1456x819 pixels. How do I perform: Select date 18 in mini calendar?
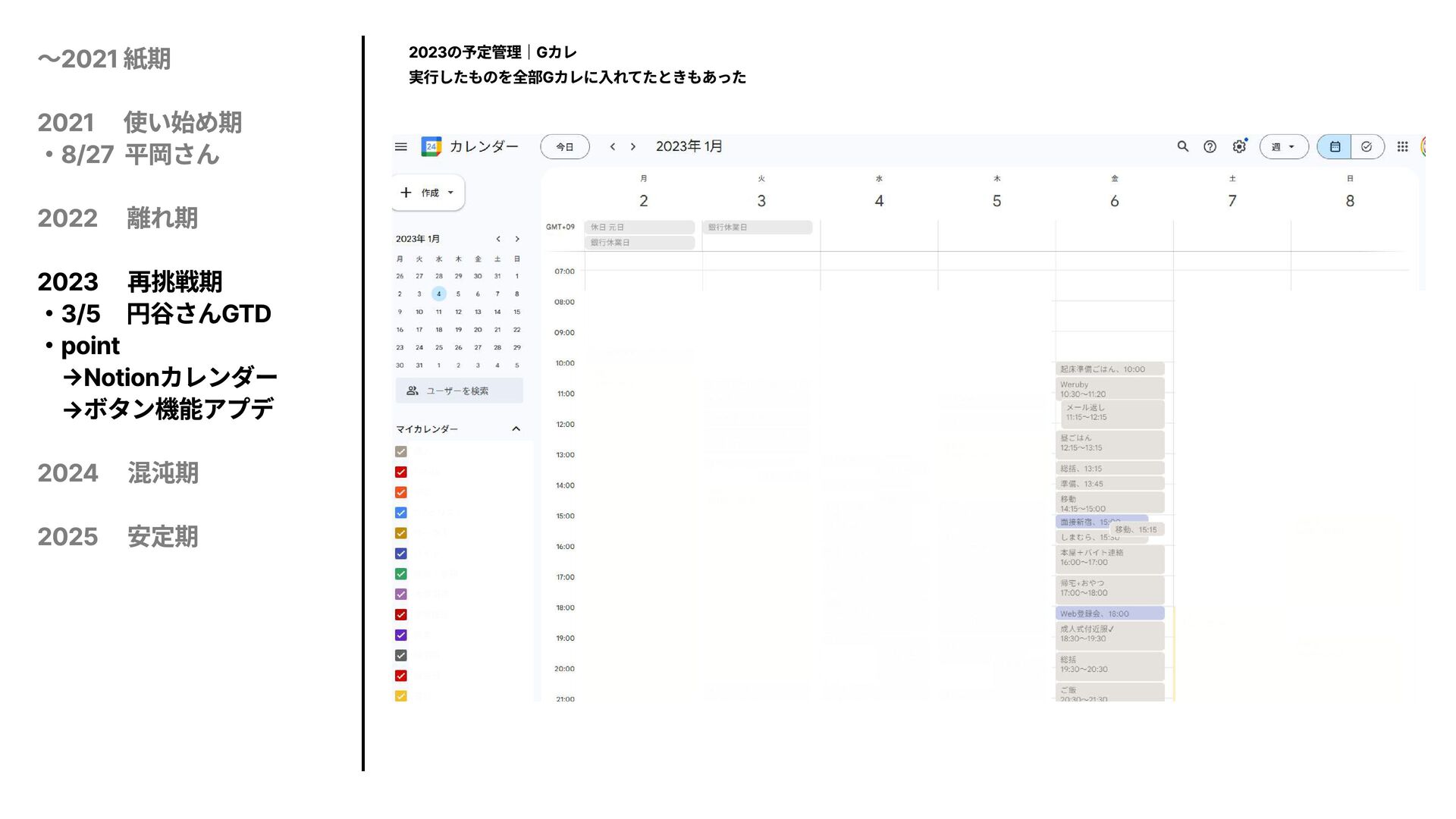pyautogui.click(x=438, y=330)
